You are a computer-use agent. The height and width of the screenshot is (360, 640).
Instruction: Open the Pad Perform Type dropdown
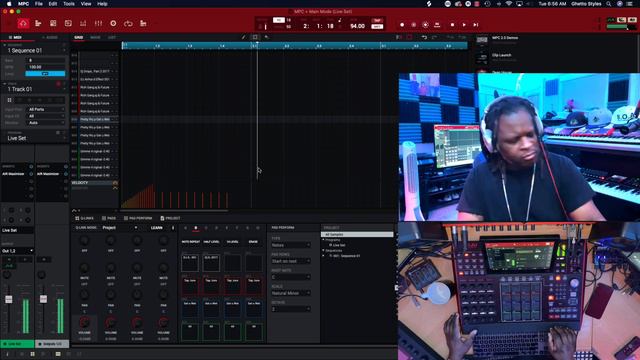click(x=291, y=245)
